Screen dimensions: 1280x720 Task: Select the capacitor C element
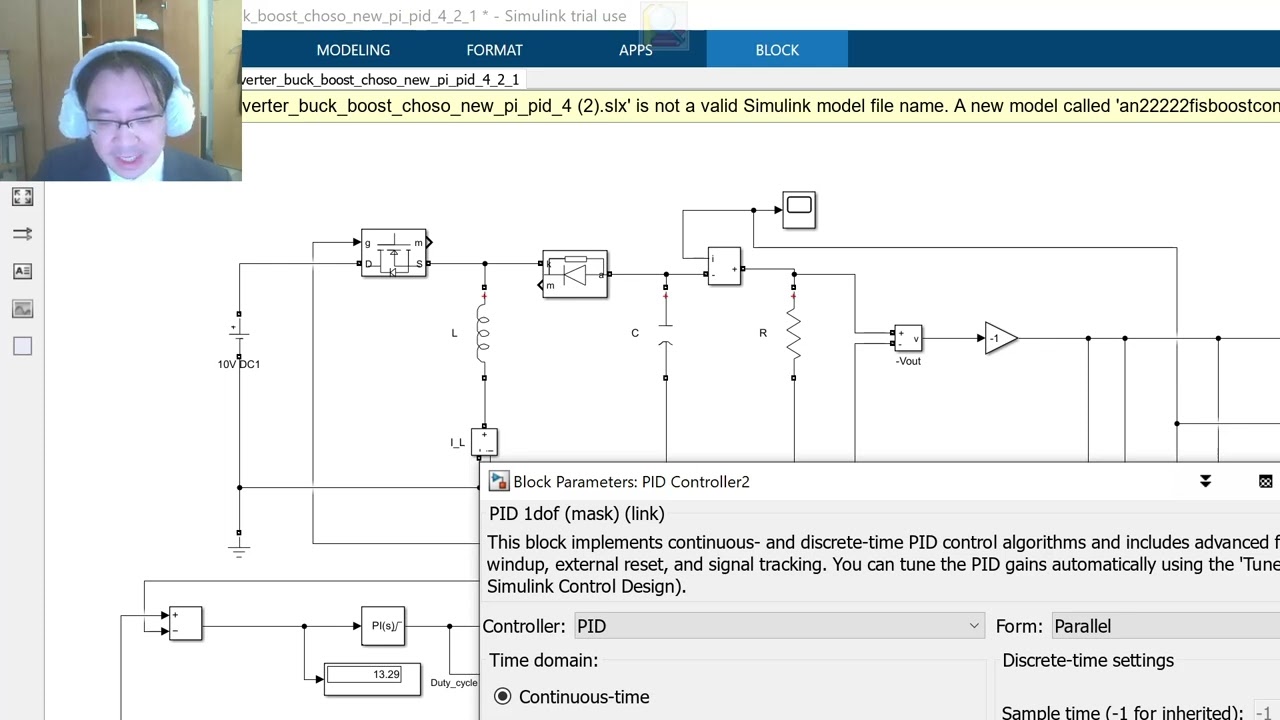(665, 334)
